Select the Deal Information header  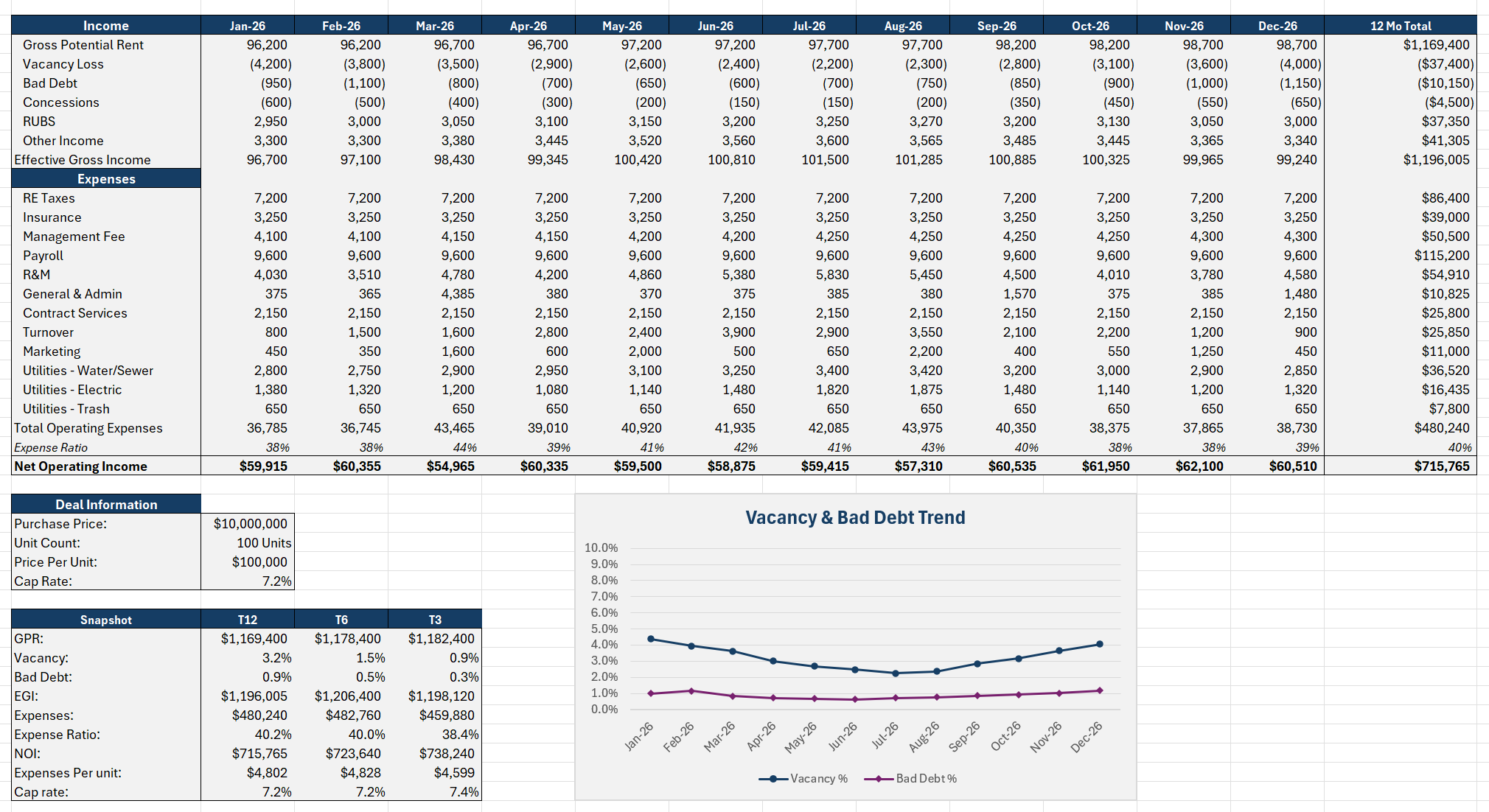coord(106,504)
